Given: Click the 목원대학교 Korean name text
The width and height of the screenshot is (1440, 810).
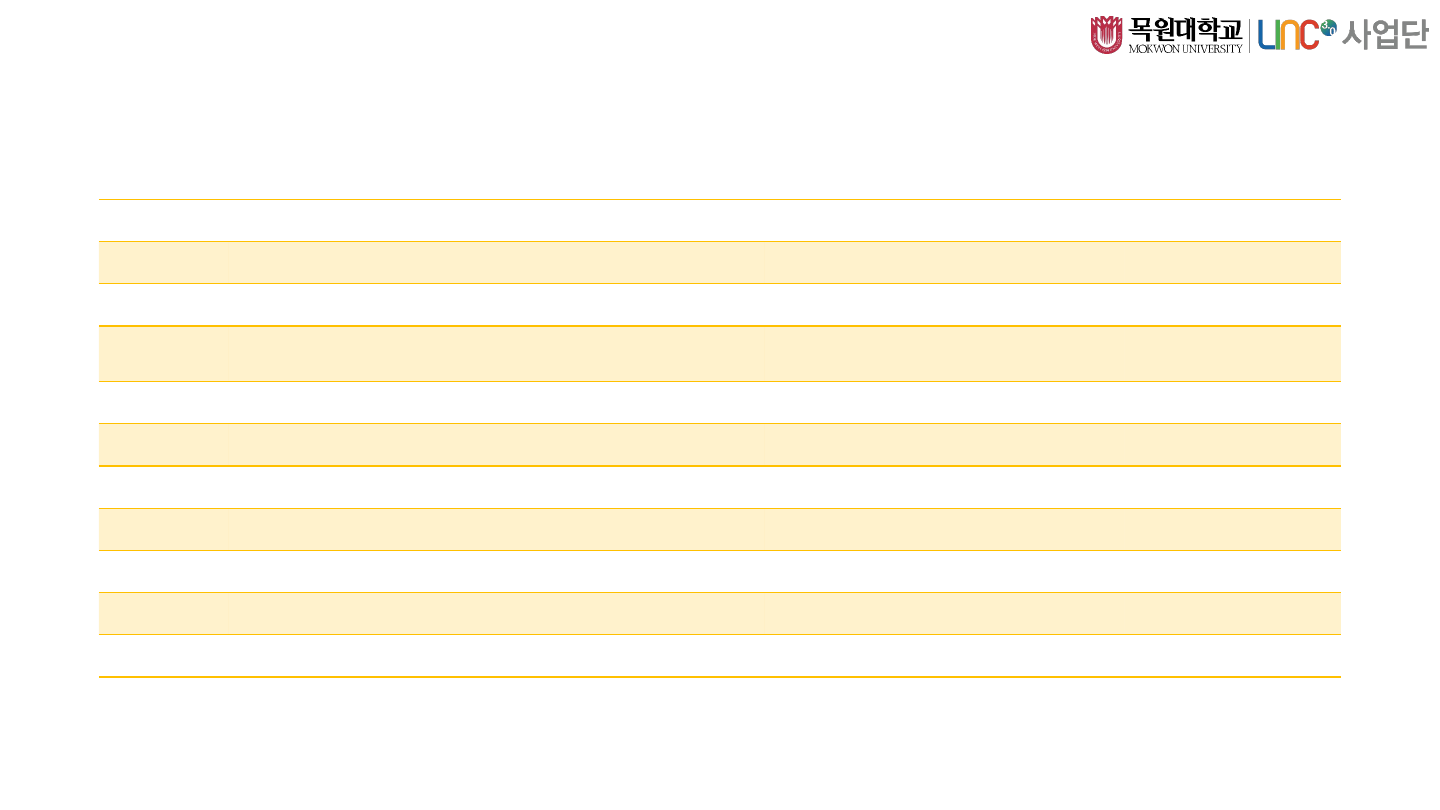Looking at the screenshot, I should (1185, 29).
